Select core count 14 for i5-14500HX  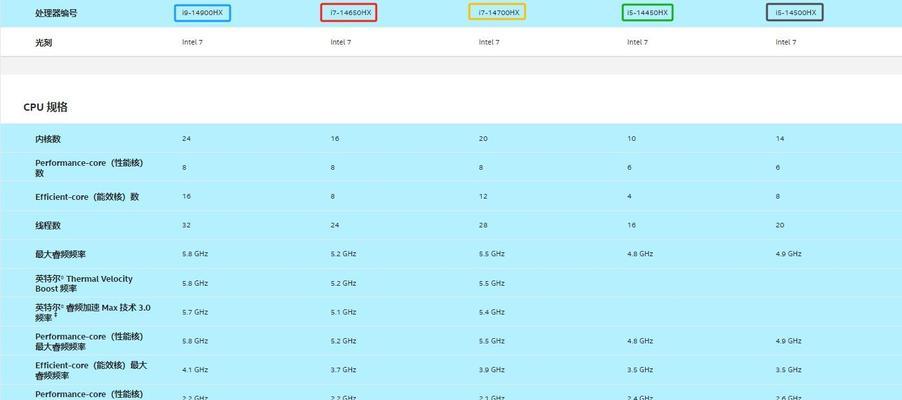click(x=780, y=139)
